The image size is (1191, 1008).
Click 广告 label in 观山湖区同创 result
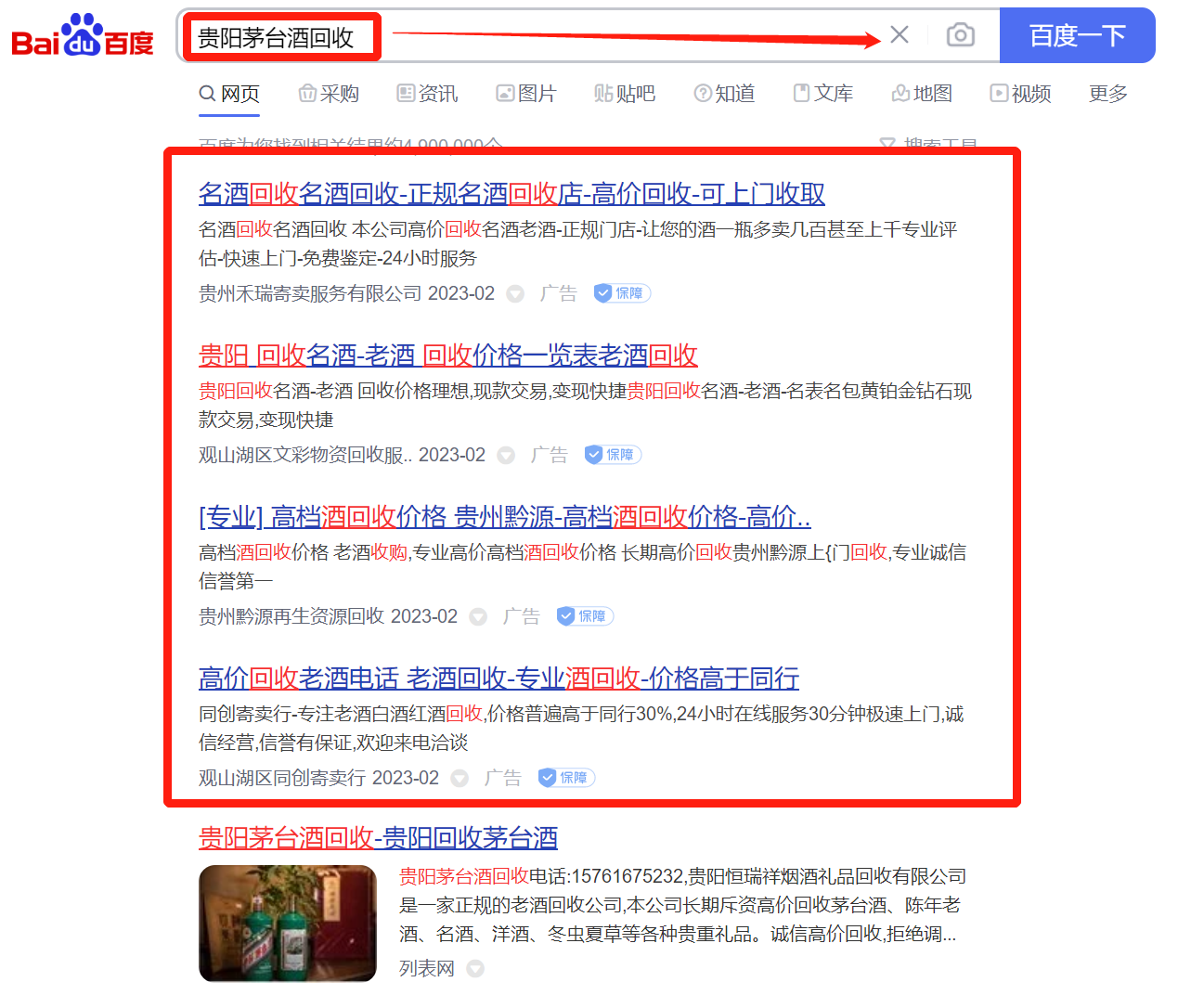click(x=503, y=778)
